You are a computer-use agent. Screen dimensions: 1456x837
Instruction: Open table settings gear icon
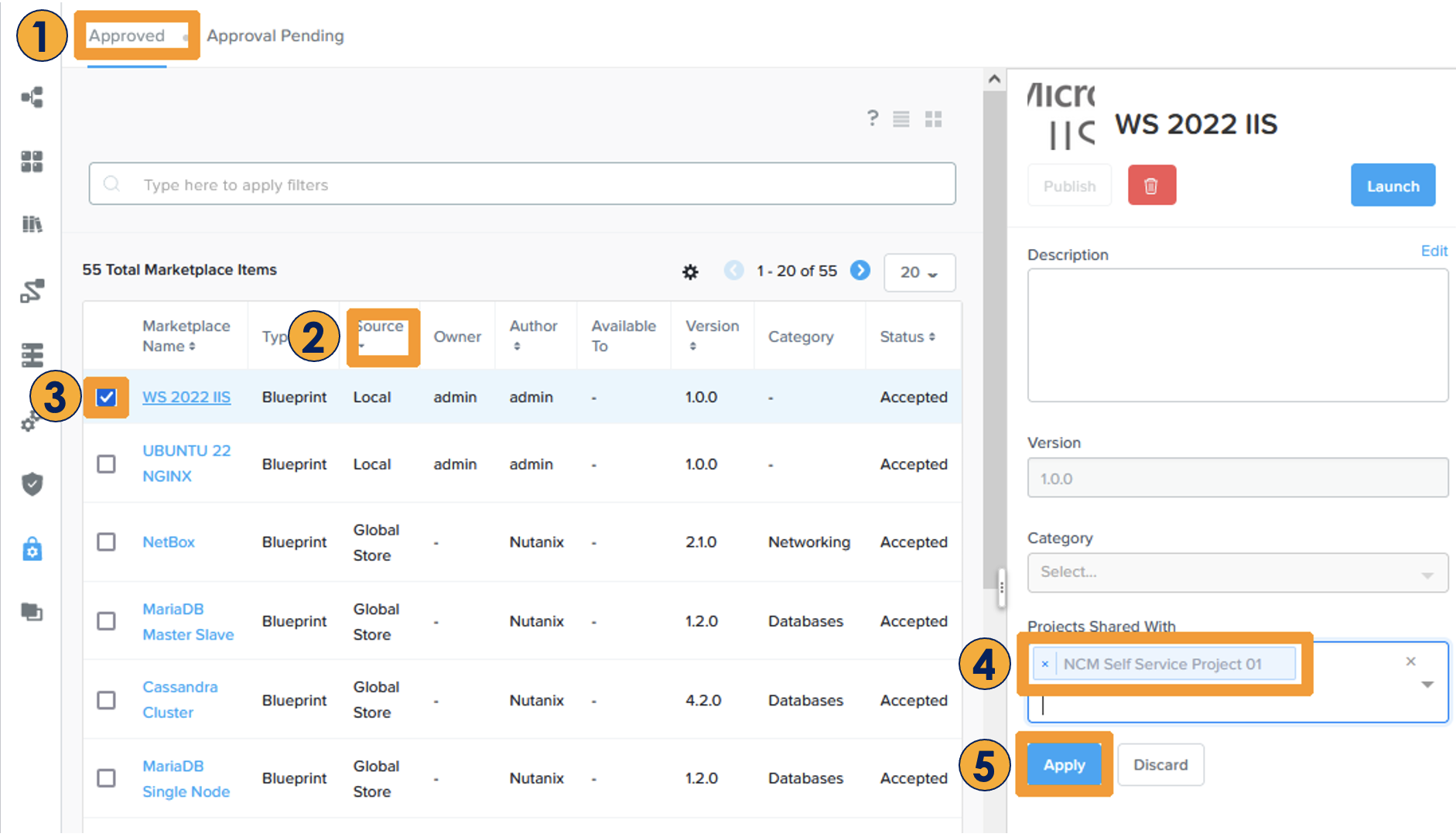click(690, 272)
